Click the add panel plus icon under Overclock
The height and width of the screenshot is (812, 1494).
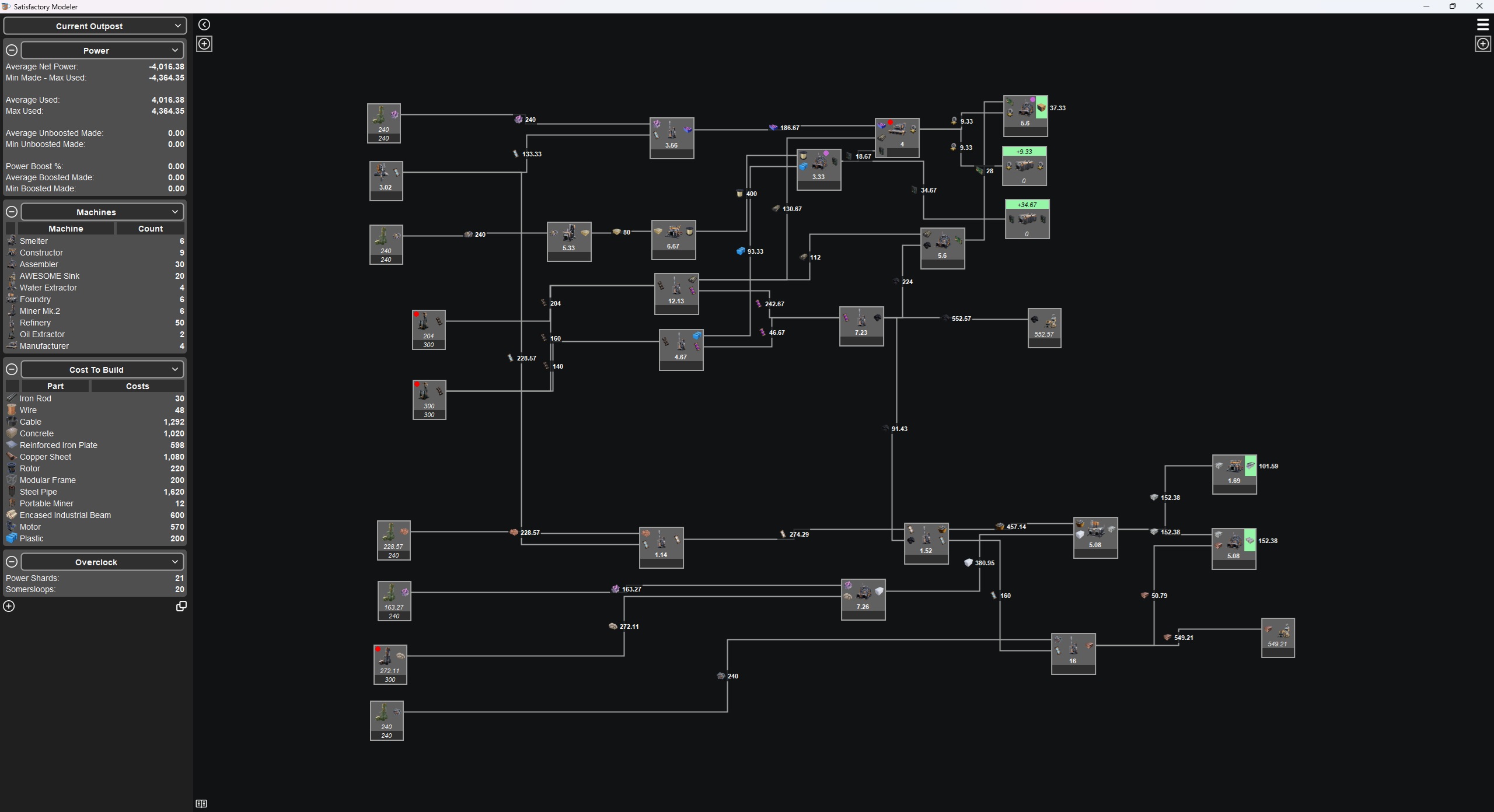click(x=9, y=607)
